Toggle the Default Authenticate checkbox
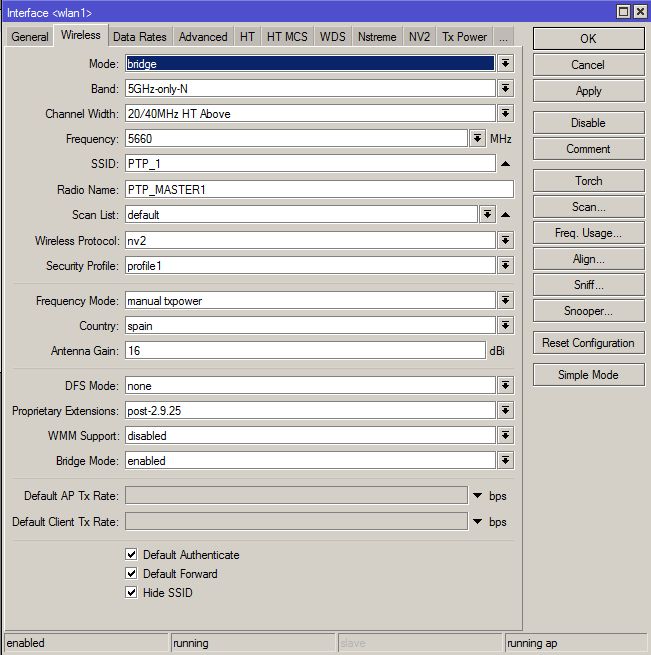 point(131,554)
